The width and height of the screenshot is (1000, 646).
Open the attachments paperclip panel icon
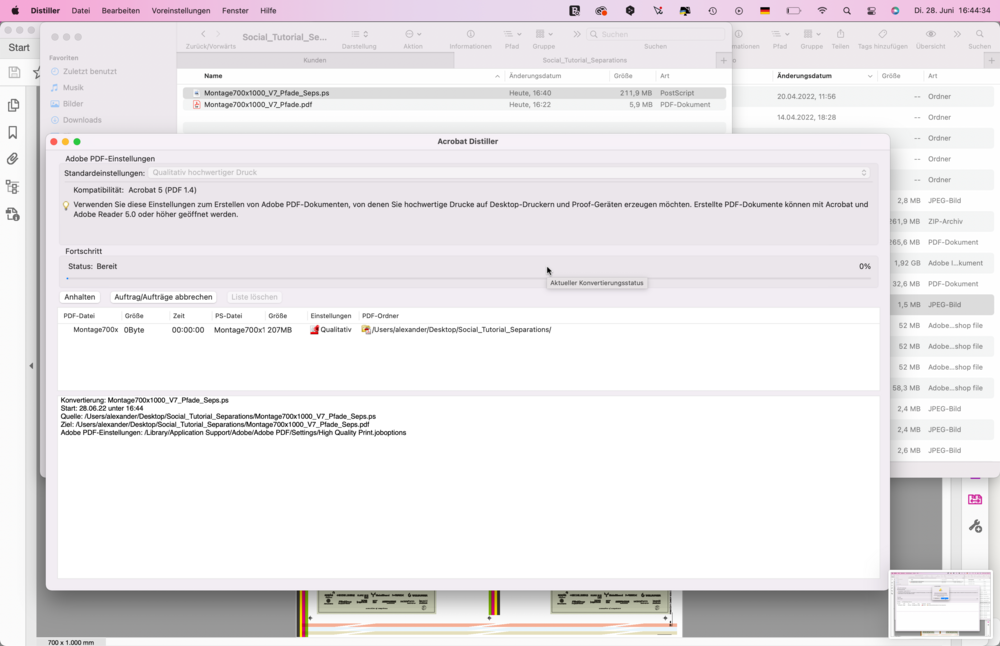click(x=13, y=159)
